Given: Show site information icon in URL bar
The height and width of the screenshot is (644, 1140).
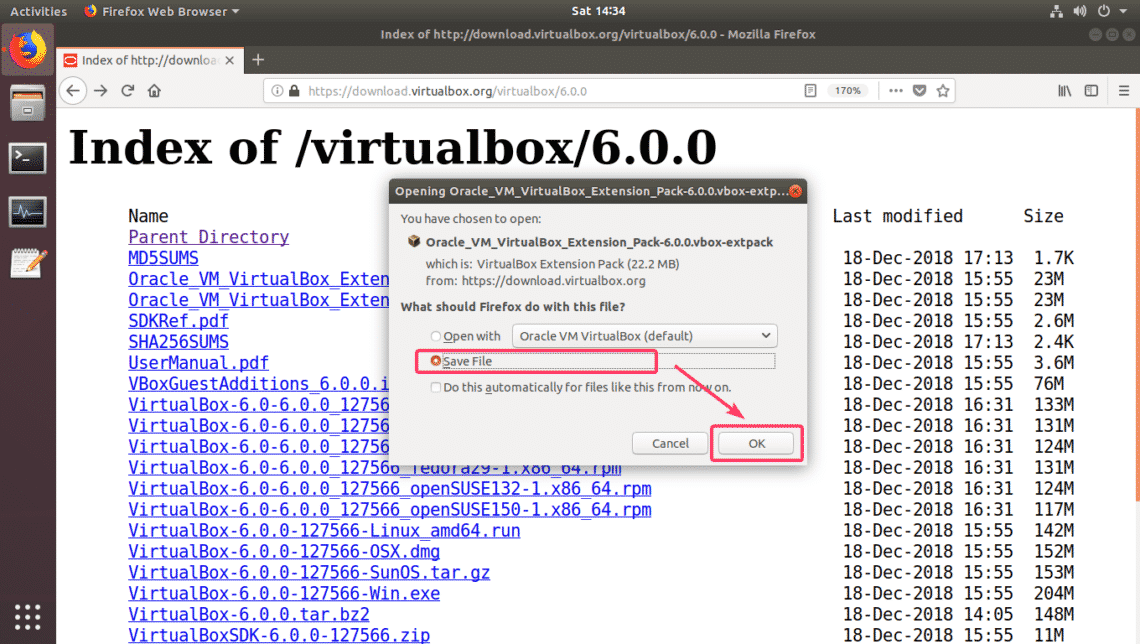Looking at the screenshot, I should coord(277,91).
